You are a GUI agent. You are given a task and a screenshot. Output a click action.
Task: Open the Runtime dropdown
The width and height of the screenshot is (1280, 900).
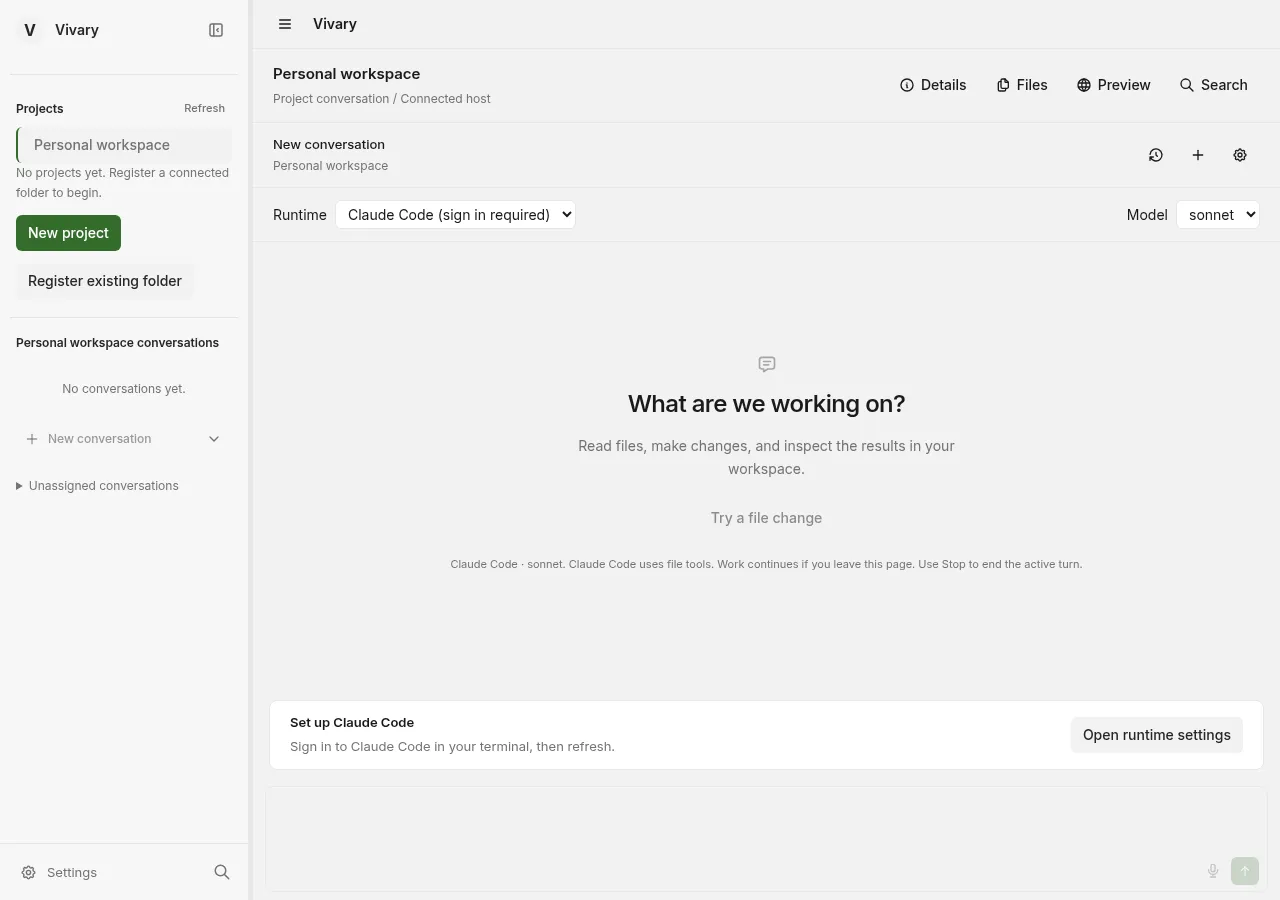tap(455, 215)
